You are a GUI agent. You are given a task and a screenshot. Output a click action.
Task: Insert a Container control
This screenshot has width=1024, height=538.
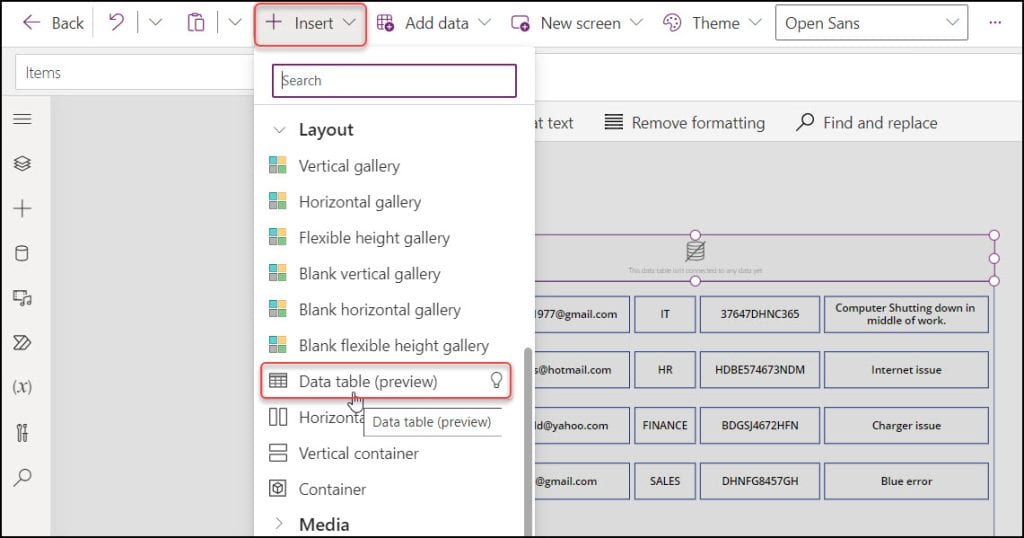(332, 489)
